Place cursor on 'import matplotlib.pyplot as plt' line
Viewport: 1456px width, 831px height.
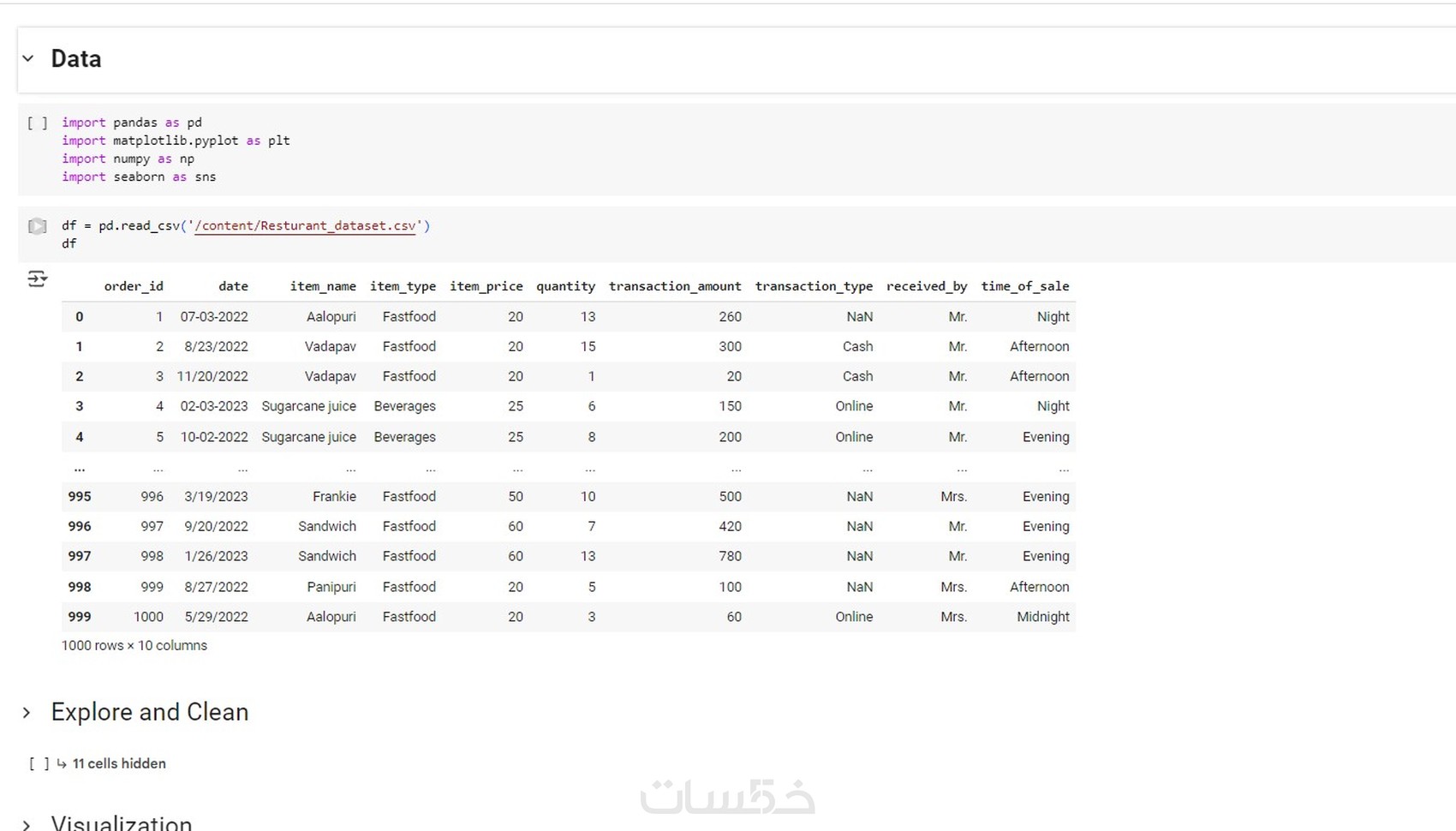pos(176,140)
